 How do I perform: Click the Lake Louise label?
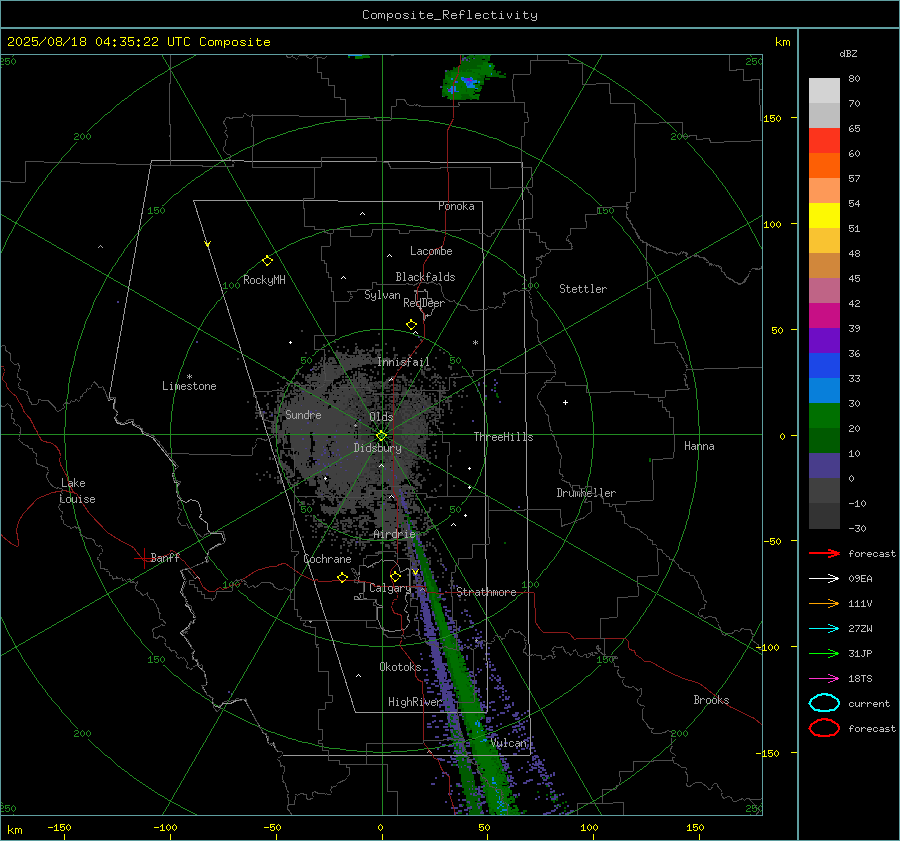(x=77, y=491)
